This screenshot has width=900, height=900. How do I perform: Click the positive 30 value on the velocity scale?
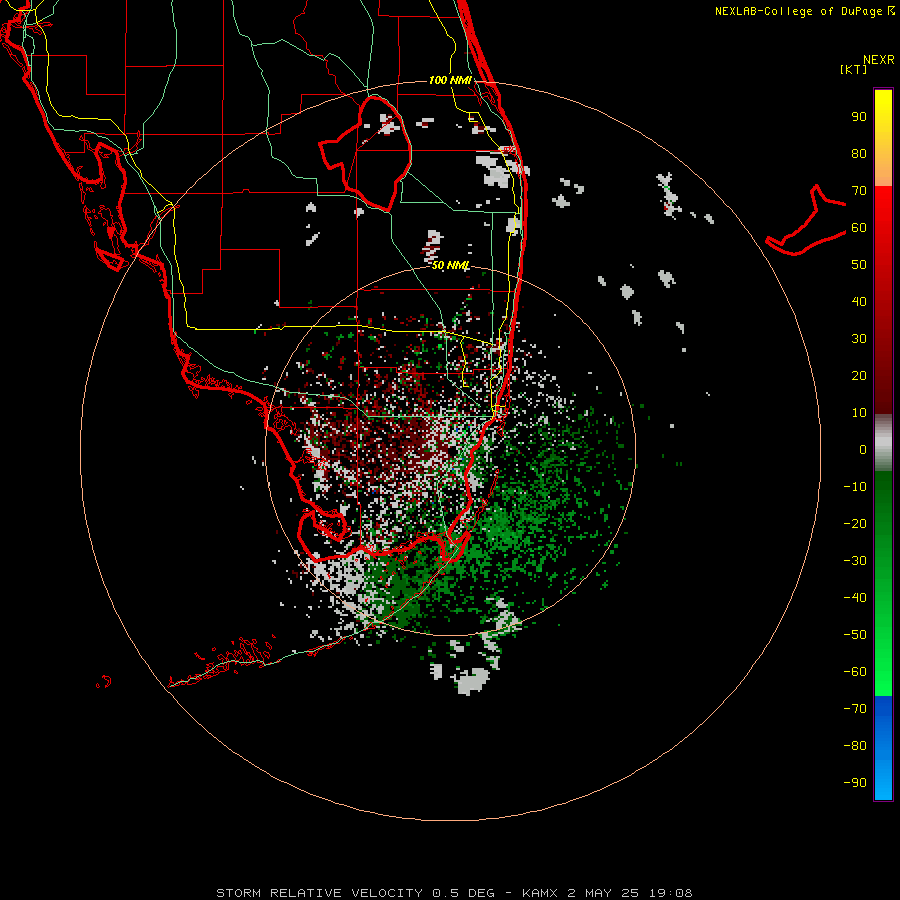point(859,339)
